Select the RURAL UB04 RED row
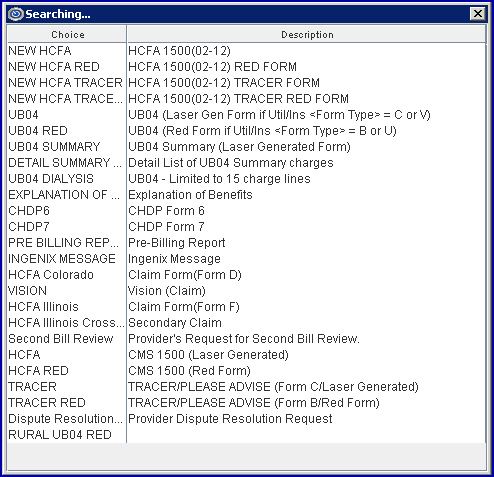494x477 pixels. (246, 435)
